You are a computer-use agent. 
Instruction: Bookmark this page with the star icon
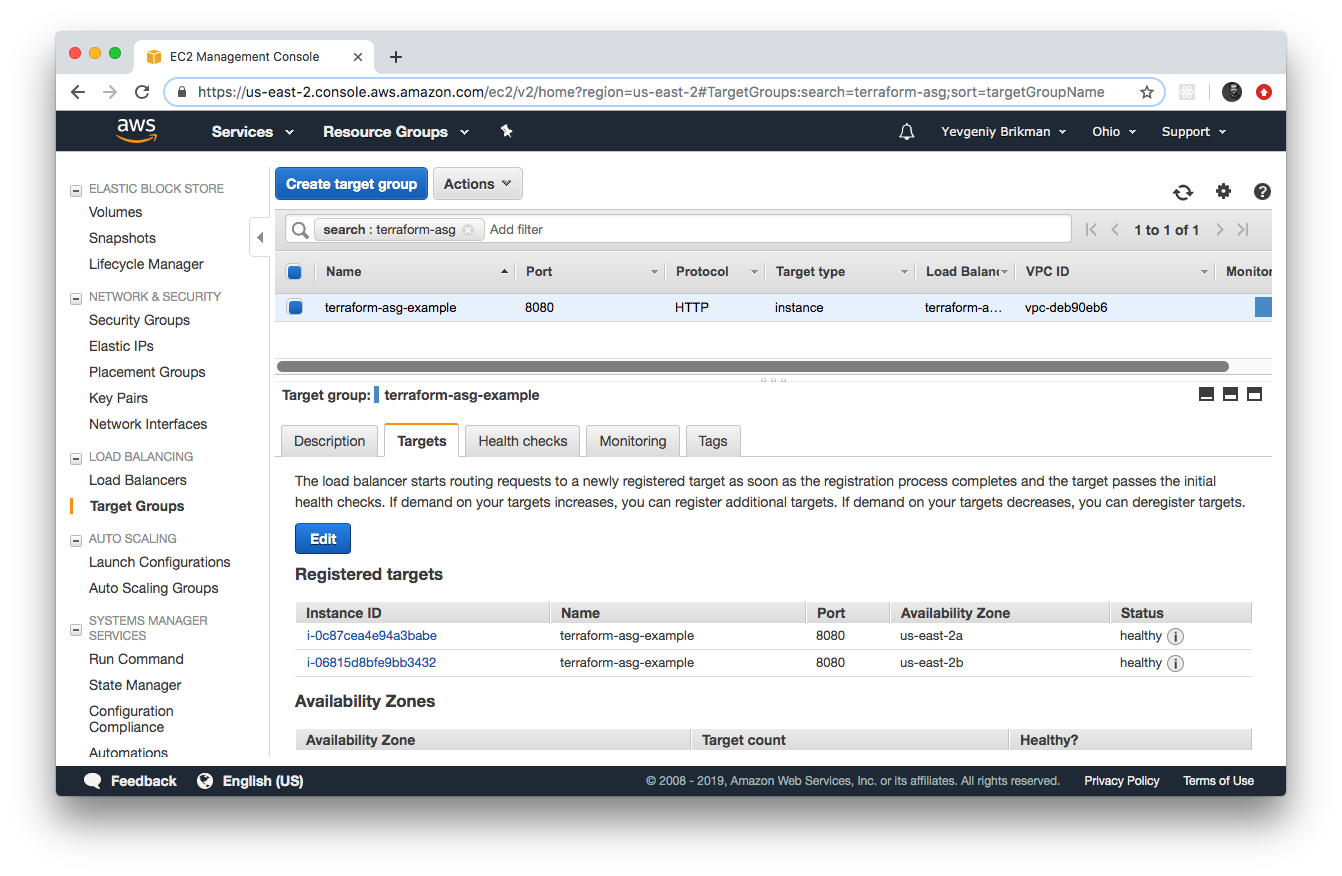tap(1147, 92)
